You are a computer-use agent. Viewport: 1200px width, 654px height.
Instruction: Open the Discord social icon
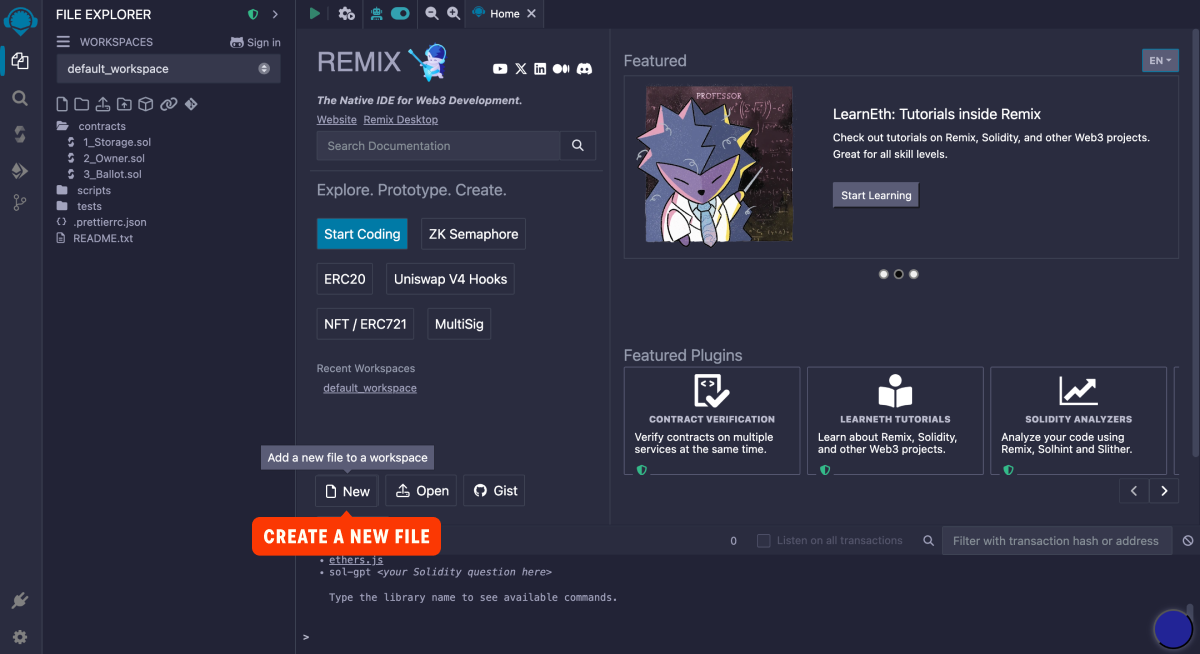584,69
